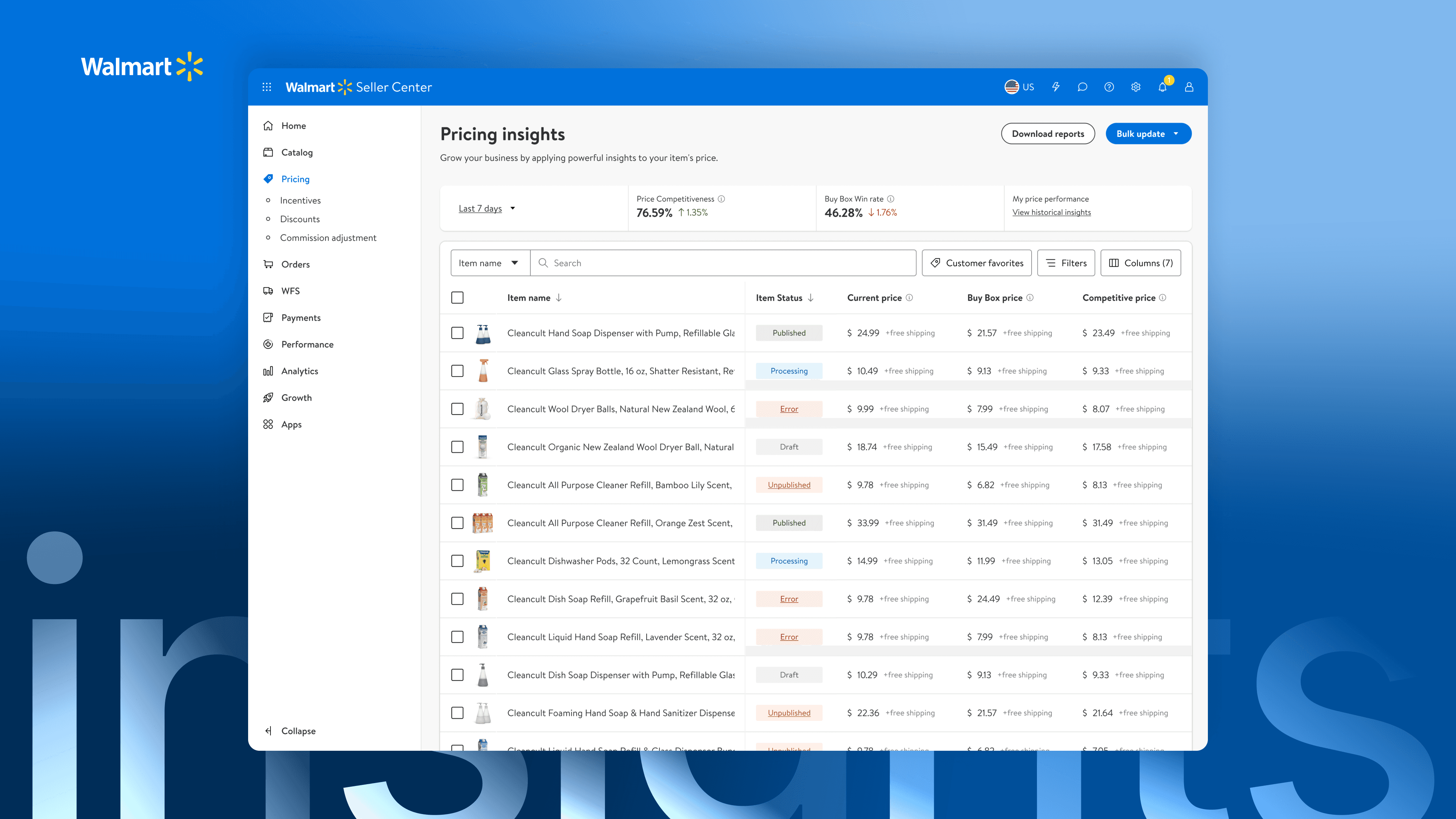
Task: Collapse the sidebar navigation
Action: 290,731
